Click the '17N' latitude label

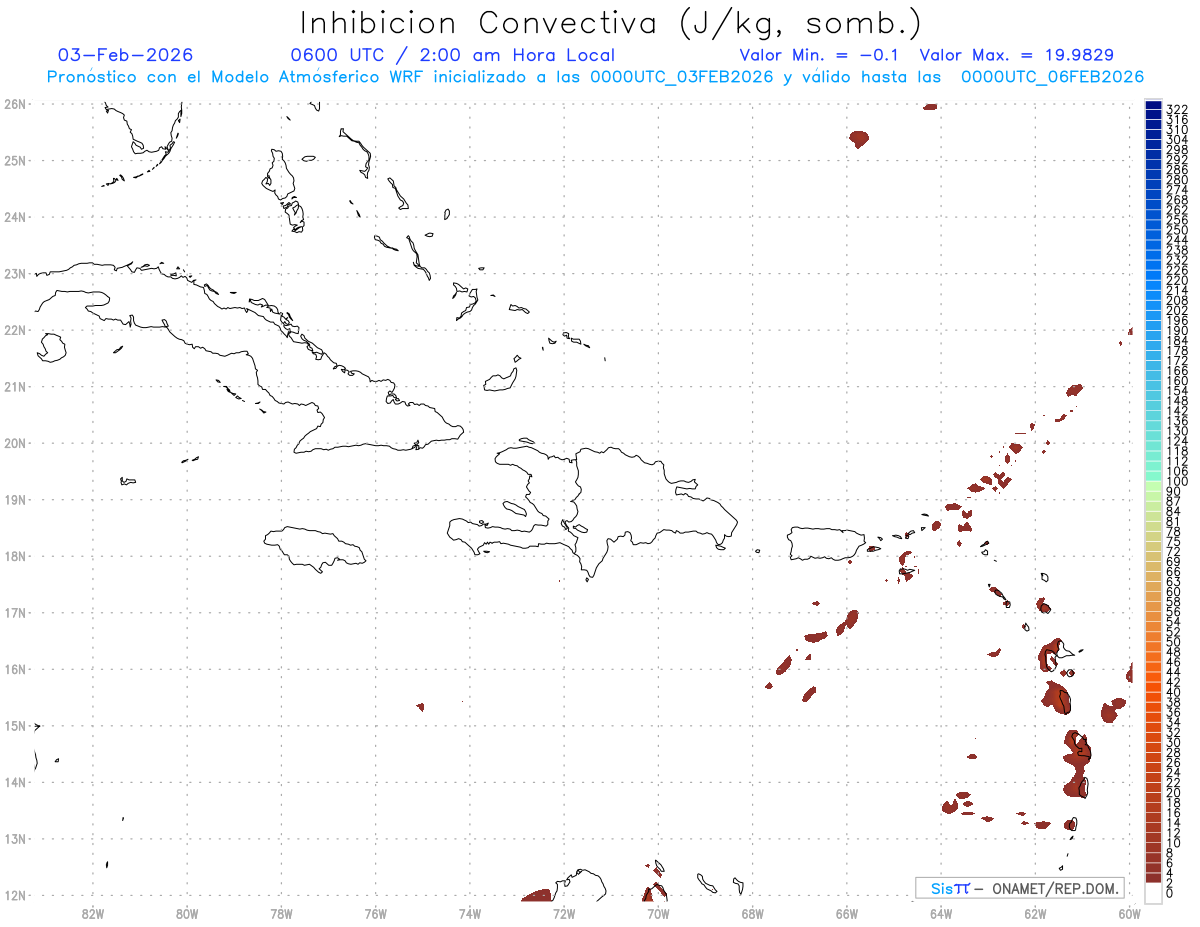[x=15, y=612]
